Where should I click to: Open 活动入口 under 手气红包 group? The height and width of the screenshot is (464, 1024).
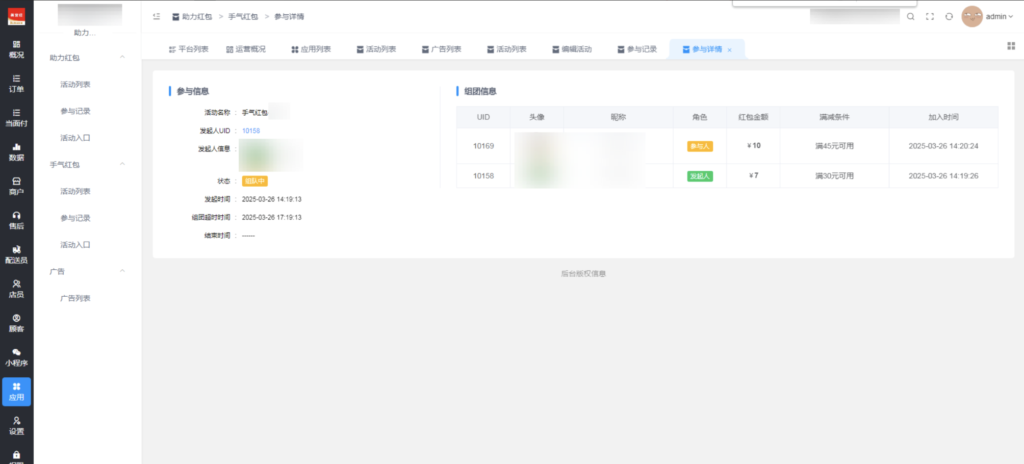click(75, 244)
